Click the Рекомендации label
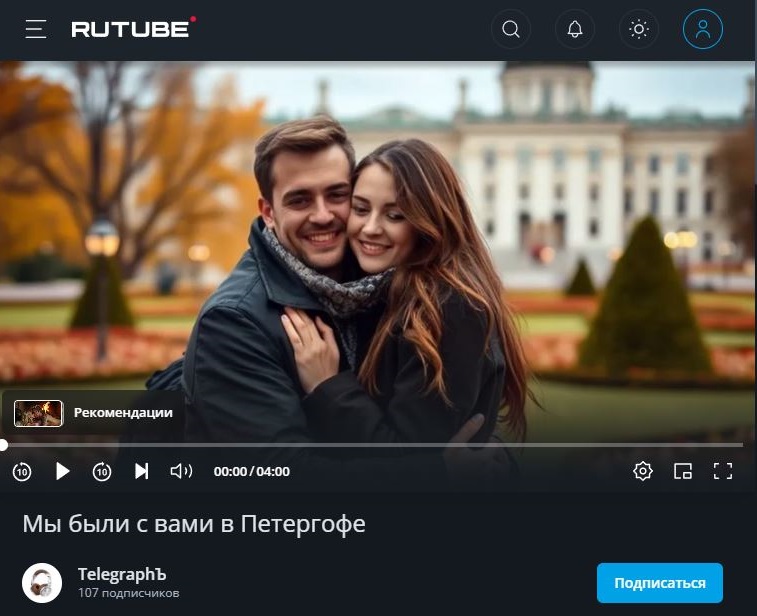 (x=123, y=413)
